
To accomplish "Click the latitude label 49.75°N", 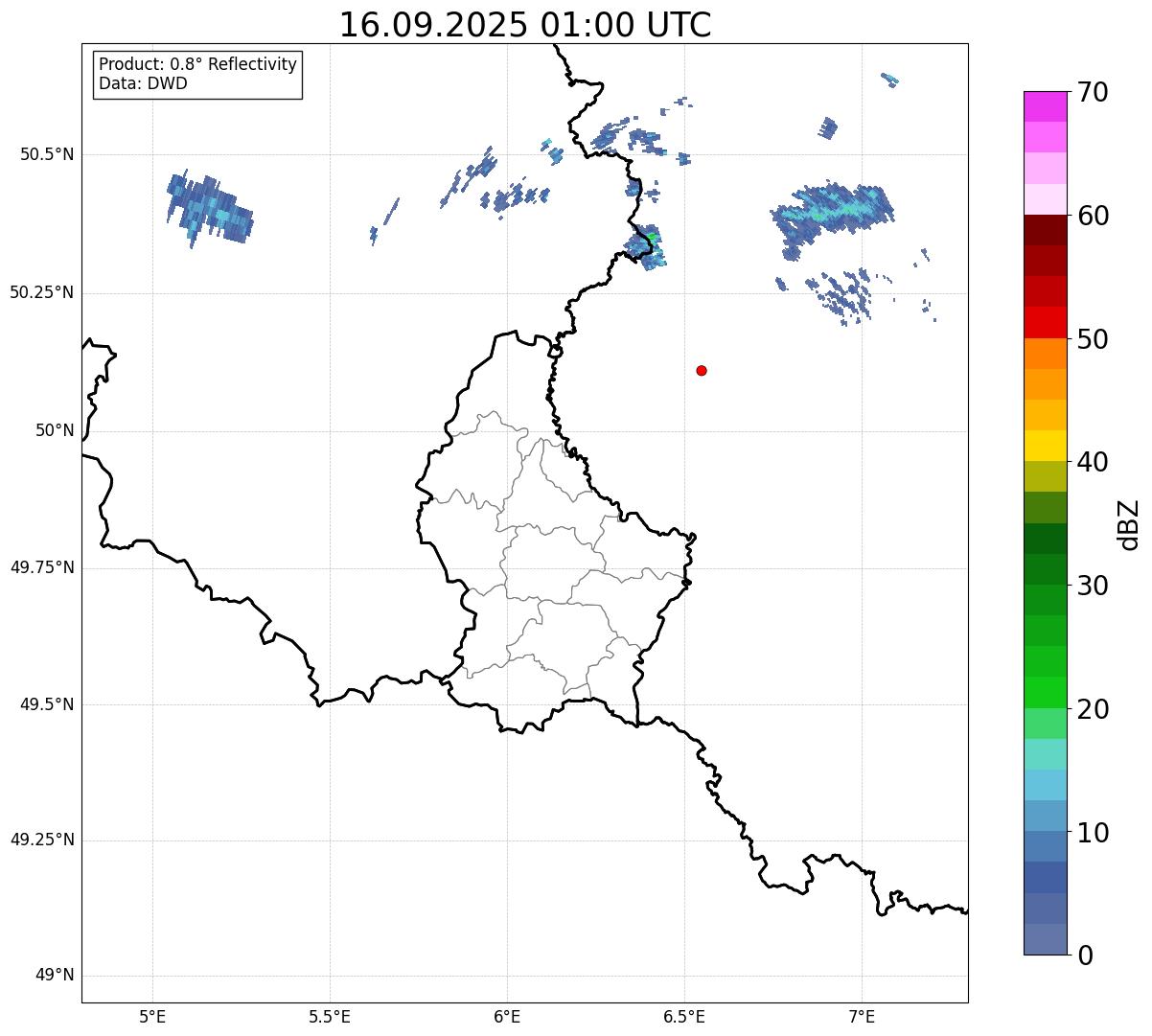I will tap(42, 567).
